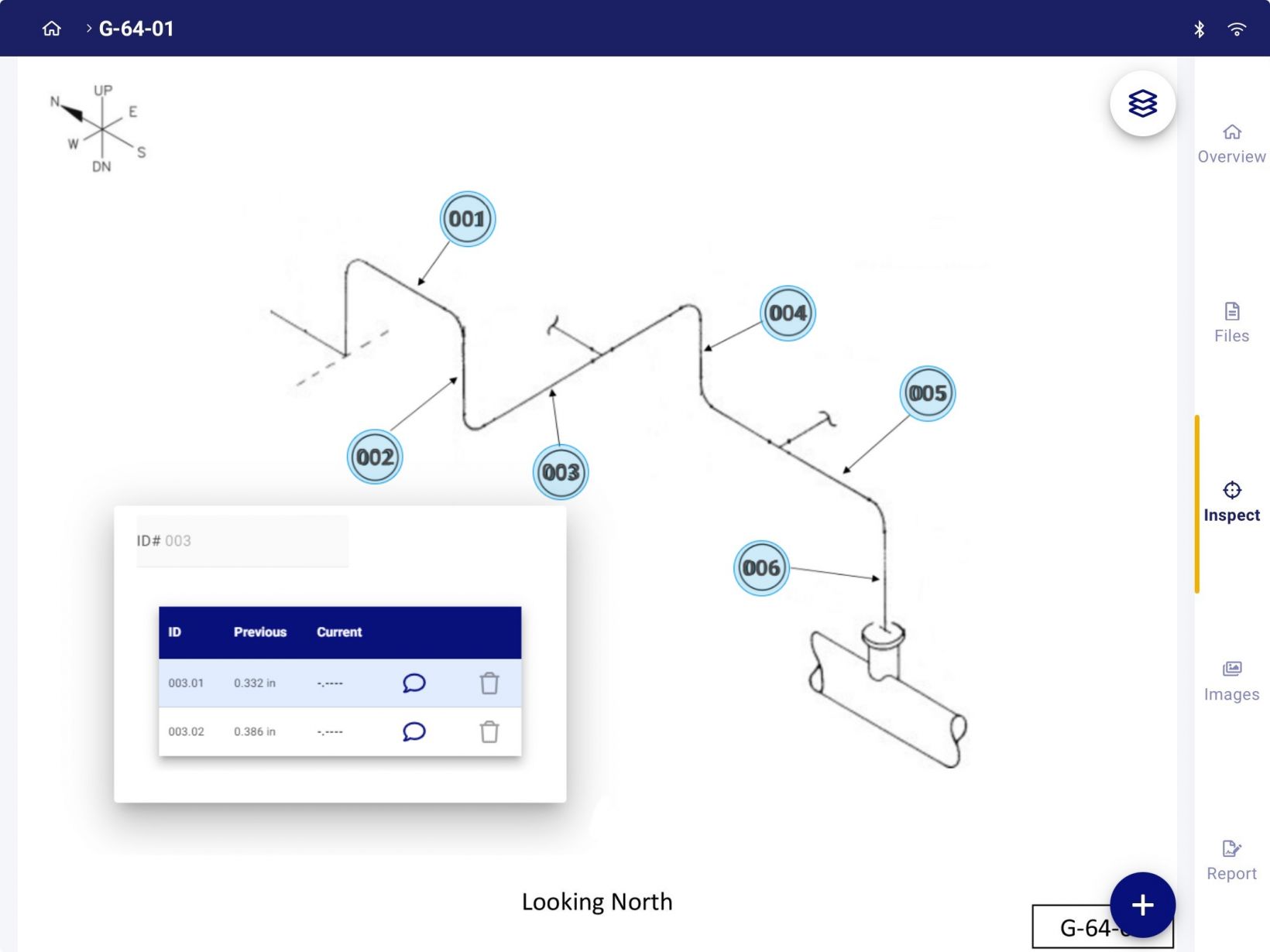Screen dimensions: 1270x952
Task: Open the layers toggle button
Action: [x=1142, y=103]
